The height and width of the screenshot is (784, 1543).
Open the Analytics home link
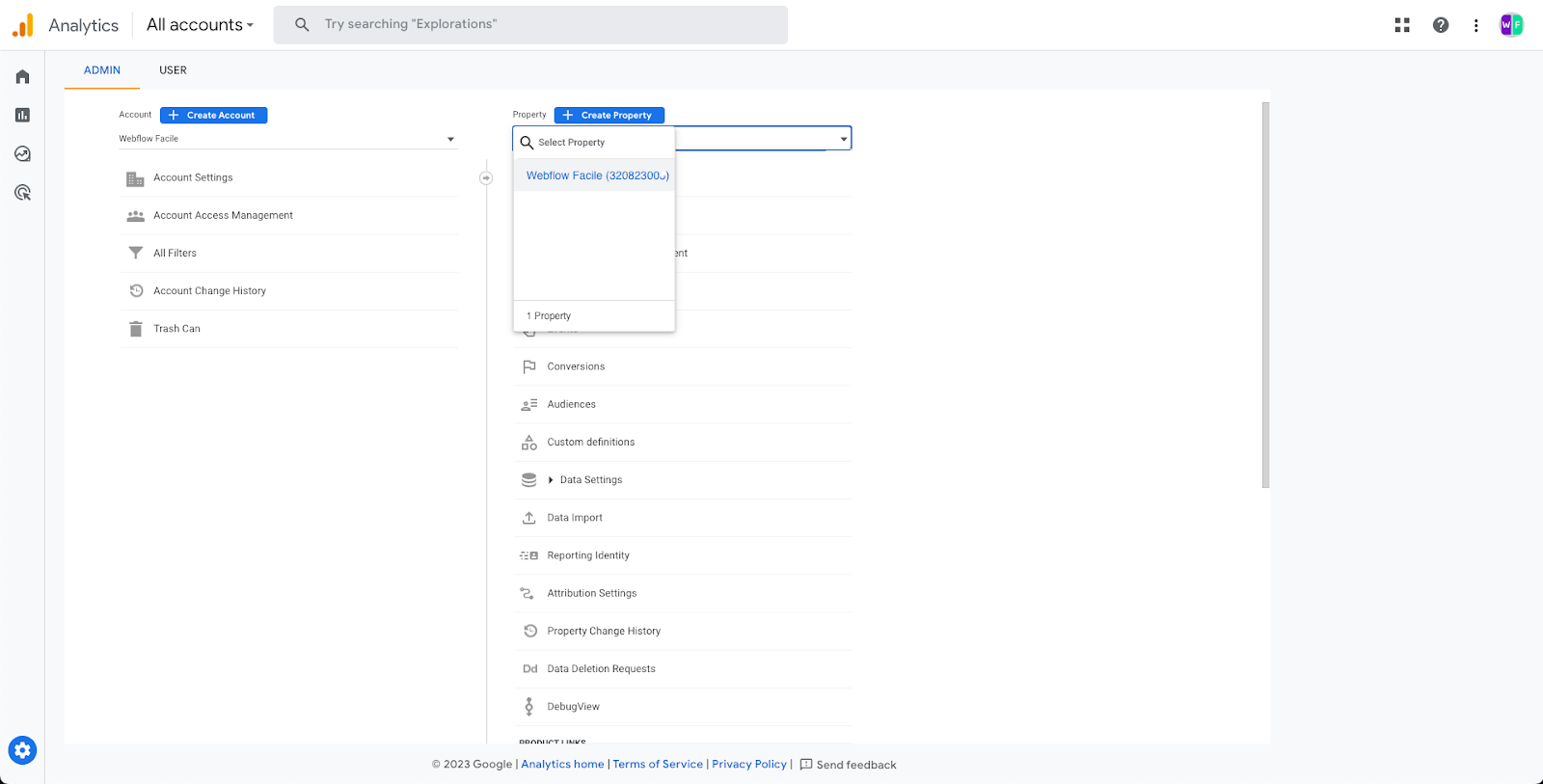coord(562,764)
